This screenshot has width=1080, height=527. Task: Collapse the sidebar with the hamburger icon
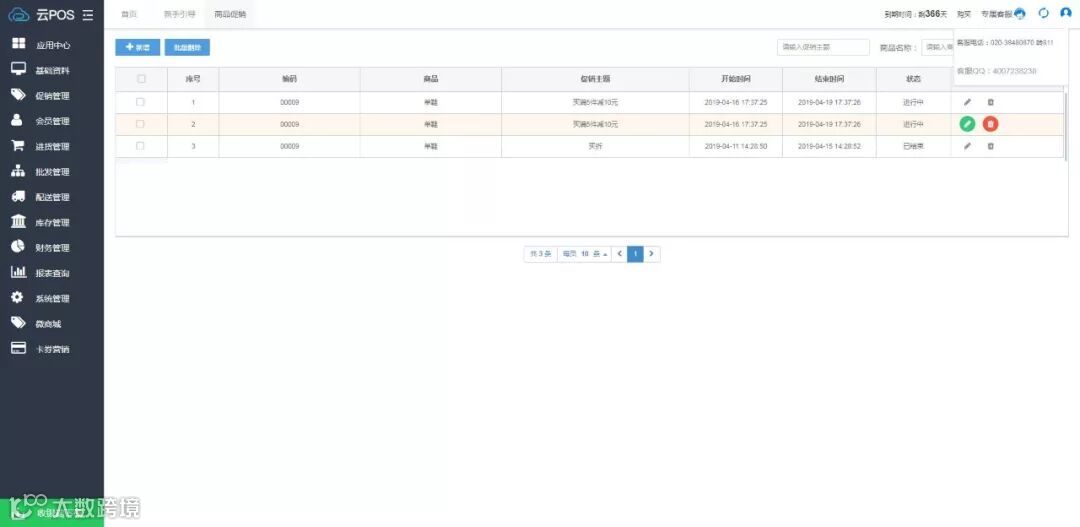click(x=87, y=15)
